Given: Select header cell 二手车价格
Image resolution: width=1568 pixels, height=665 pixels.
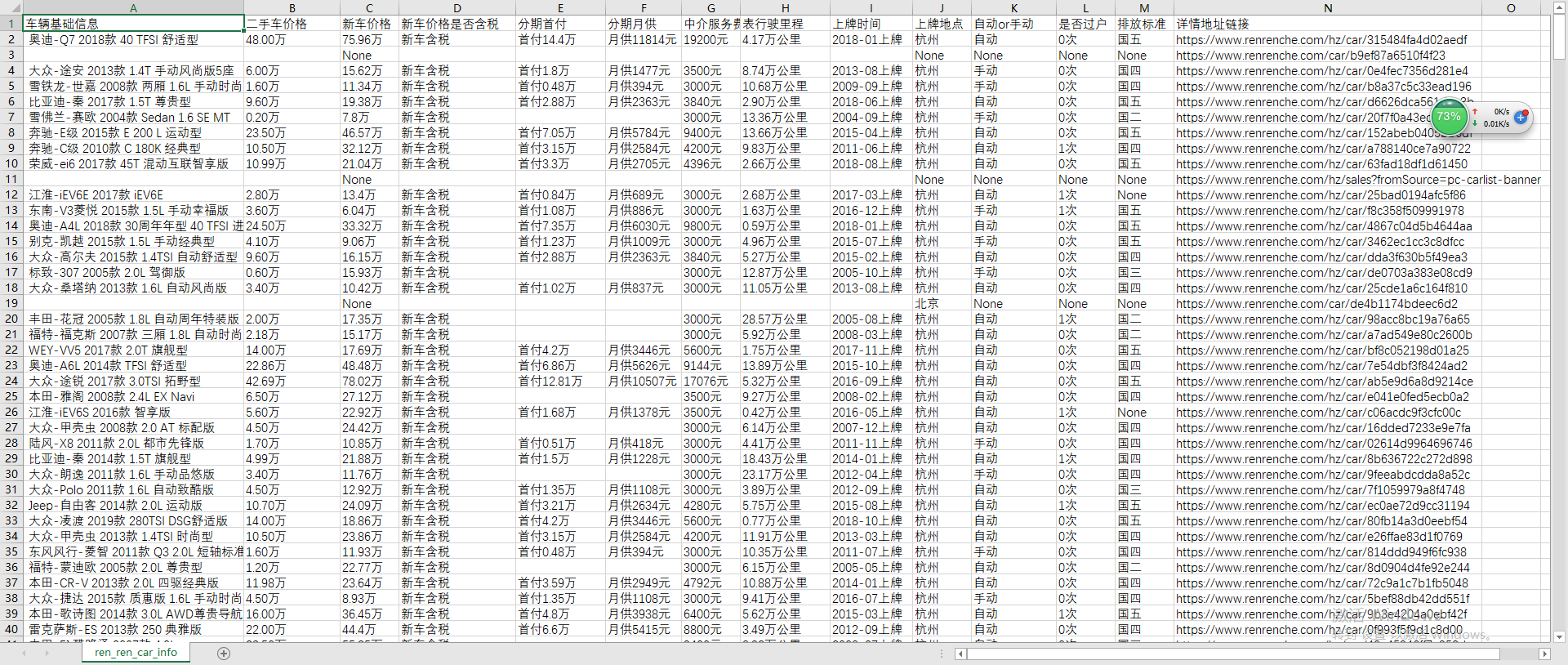Looking at the screenshot, I should tap(292, 24).
